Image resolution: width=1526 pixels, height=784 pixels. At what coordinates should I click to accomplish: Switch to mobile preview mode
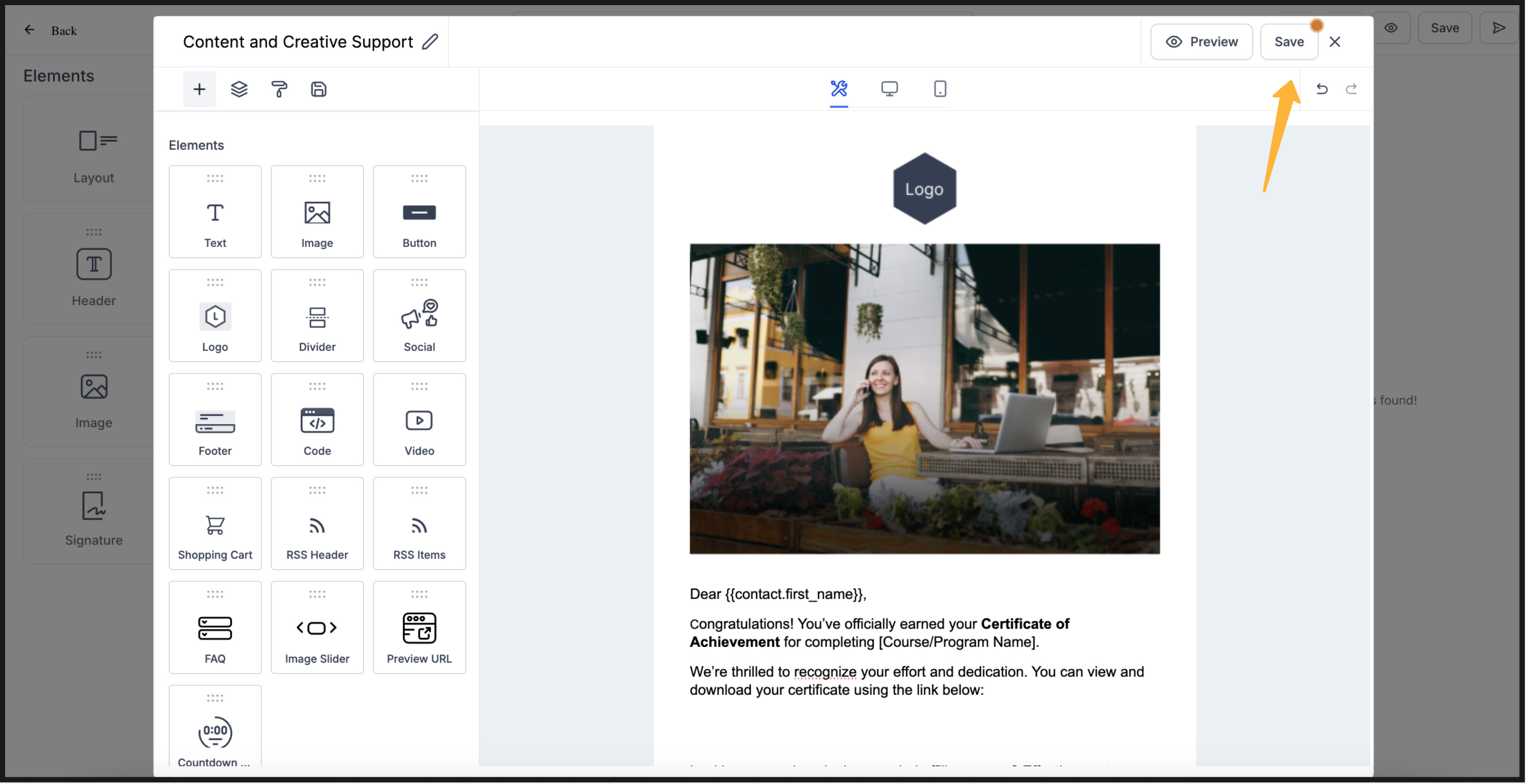[940, 89]
